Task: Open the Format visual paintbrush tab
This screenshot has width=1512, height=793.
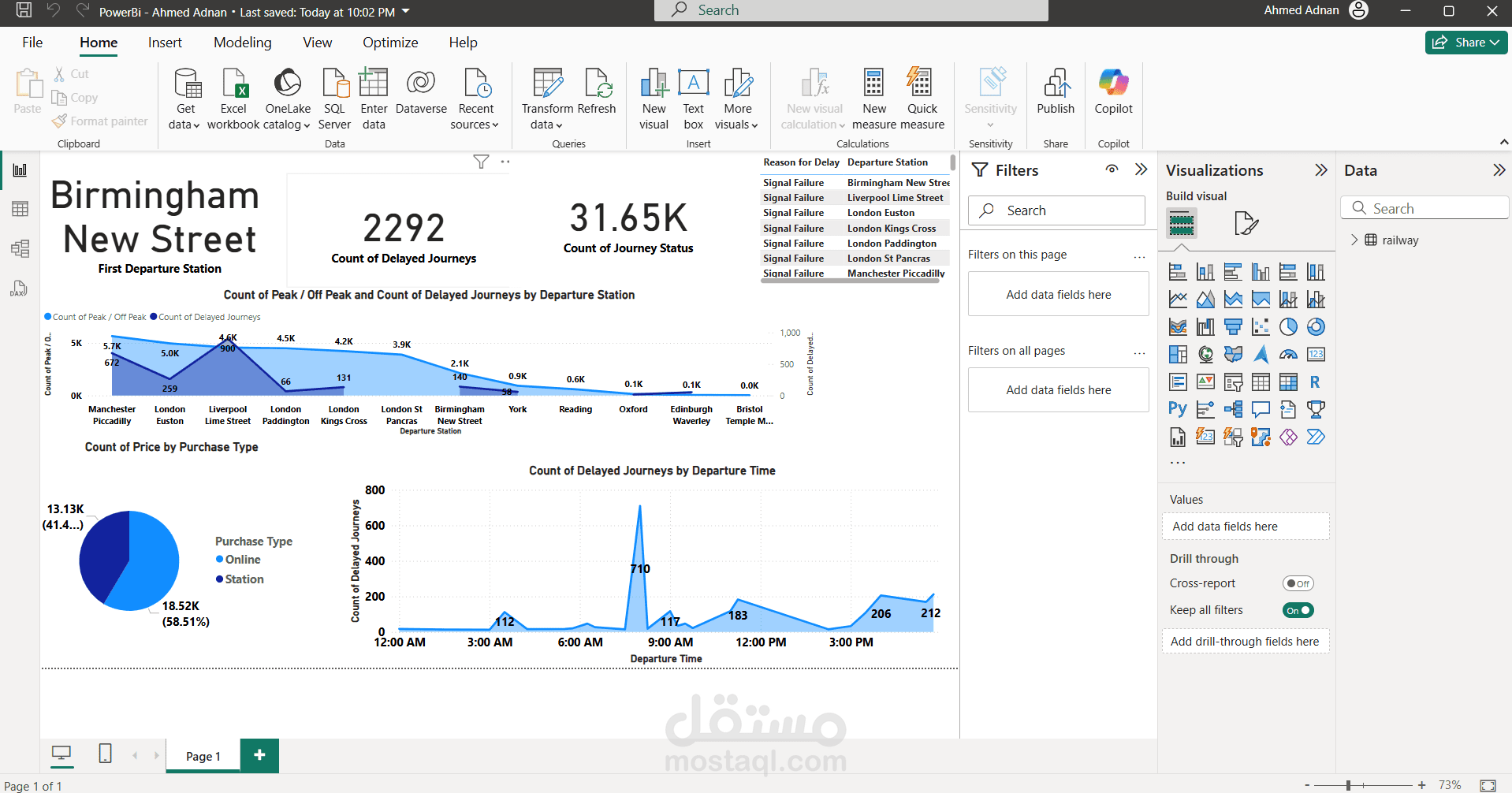Action: (1246, 224)
